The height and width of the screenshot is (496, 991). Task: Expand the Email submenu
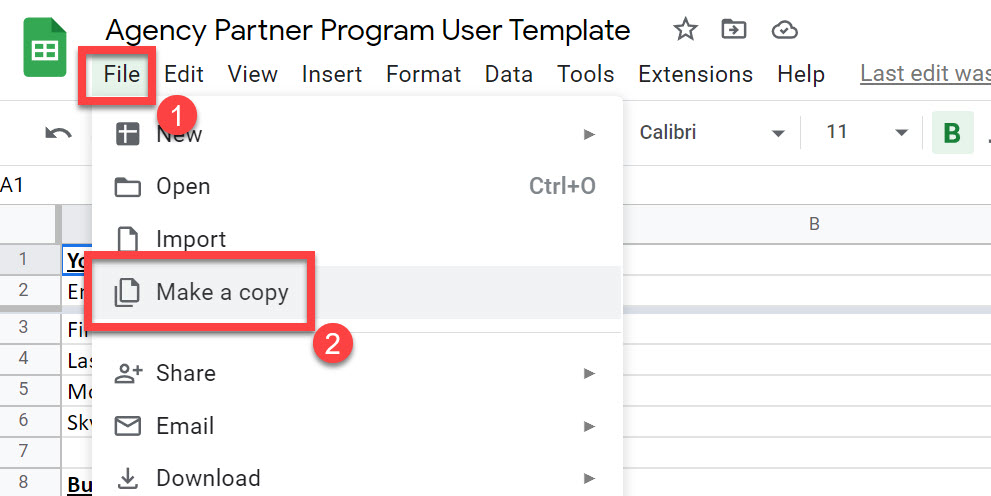357,426
